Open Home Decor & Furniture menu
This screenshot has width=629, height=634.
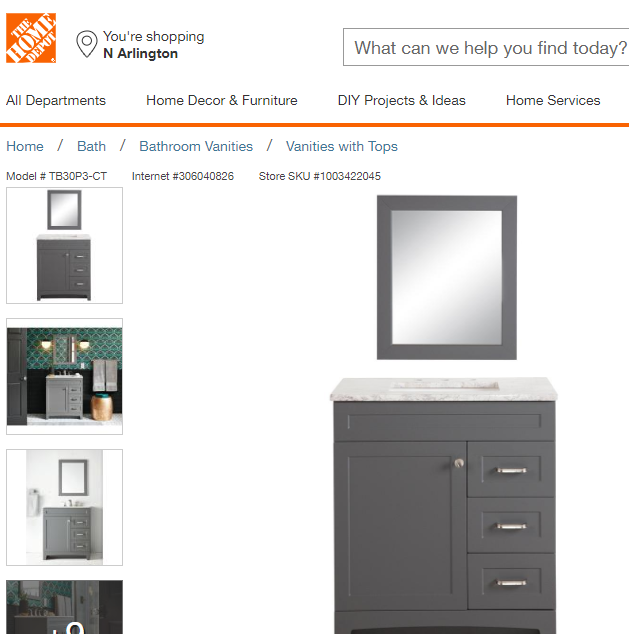[222, 100]
